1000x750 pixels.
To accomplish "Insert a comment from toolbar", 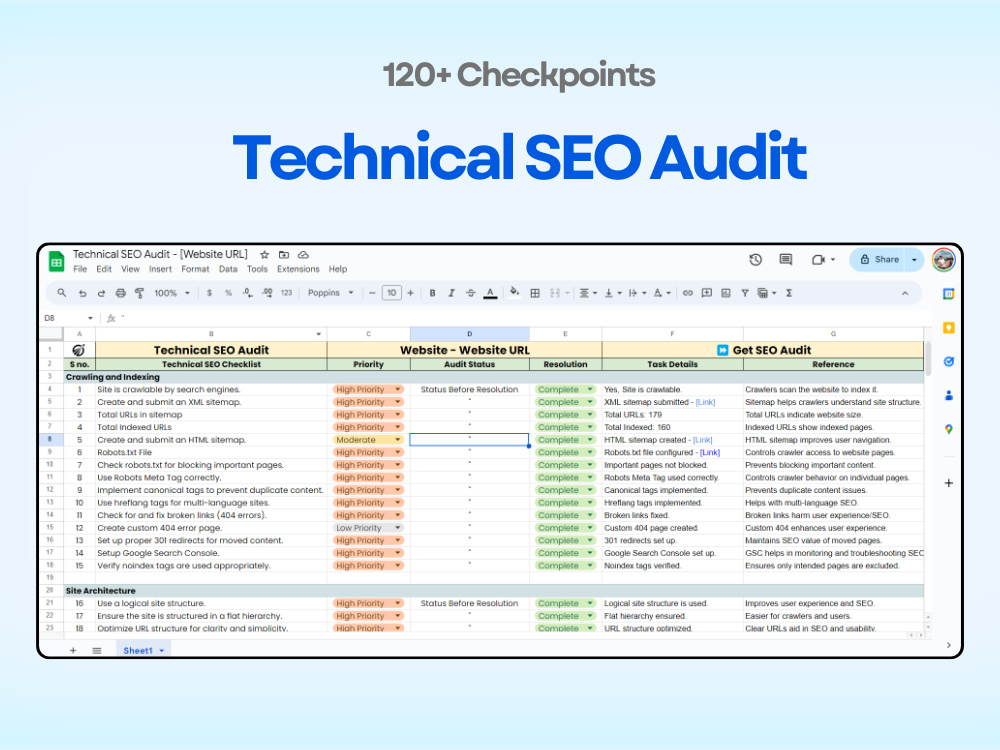I will [707, 293].
